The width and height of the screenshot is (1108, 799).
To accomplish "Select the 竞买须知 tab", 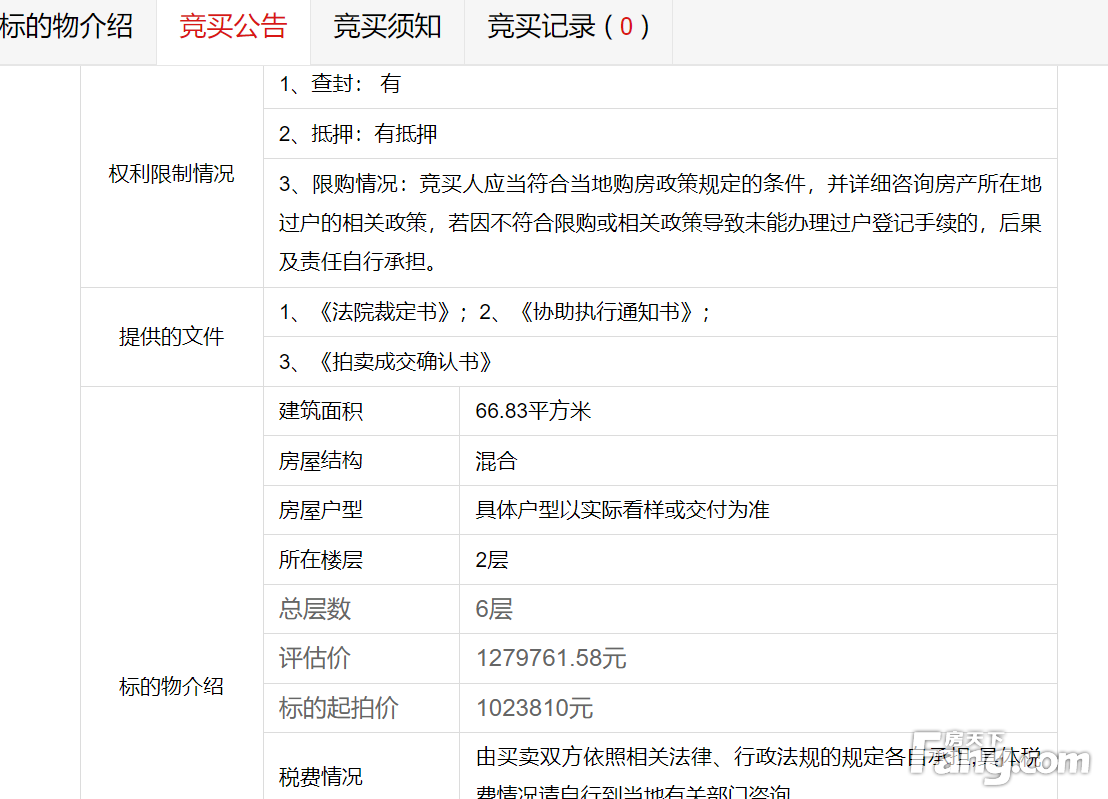I will (x=387, y=27).
